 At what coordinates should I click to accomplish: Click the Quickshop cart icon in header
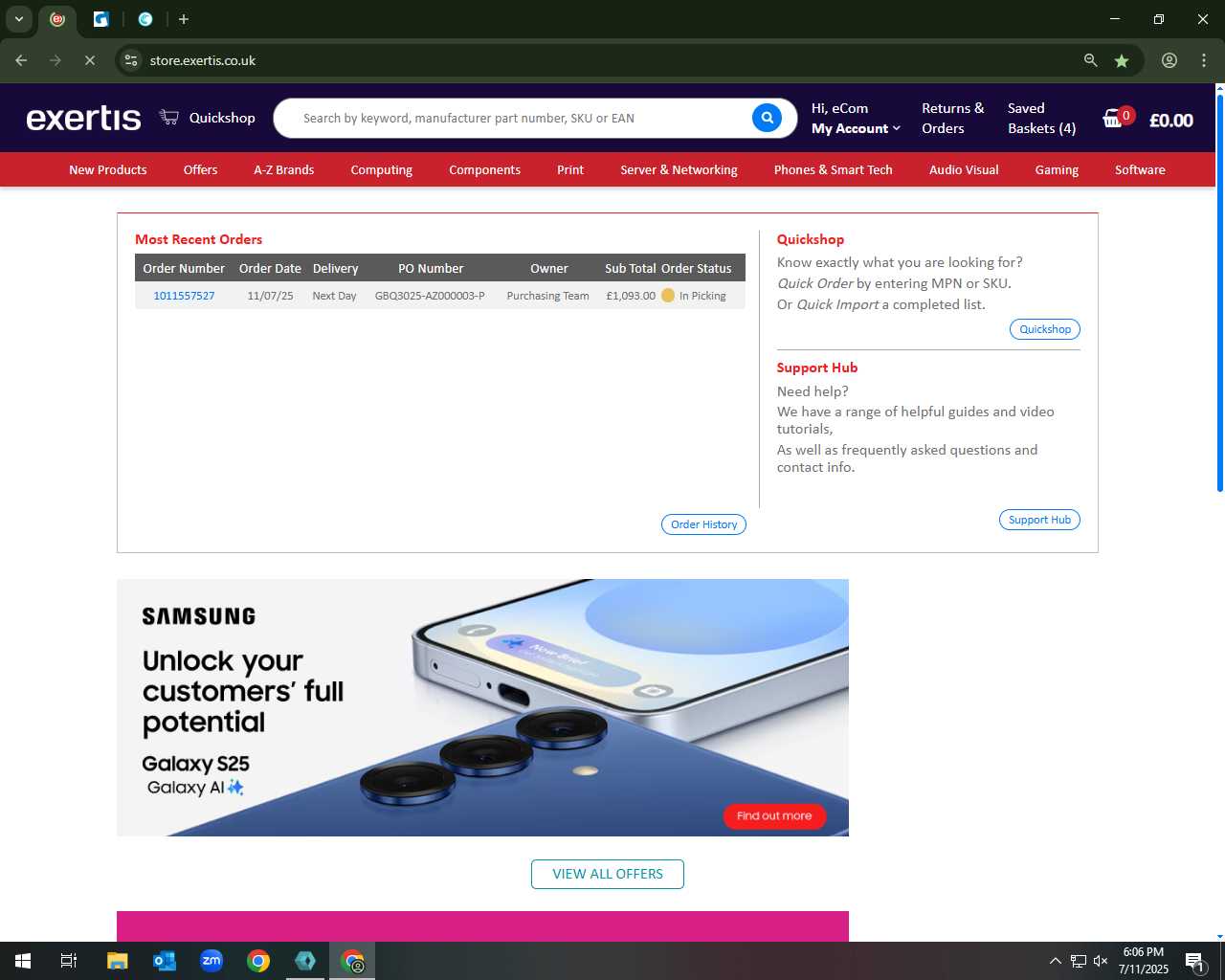pyautogui.click(x=169, y=117)
